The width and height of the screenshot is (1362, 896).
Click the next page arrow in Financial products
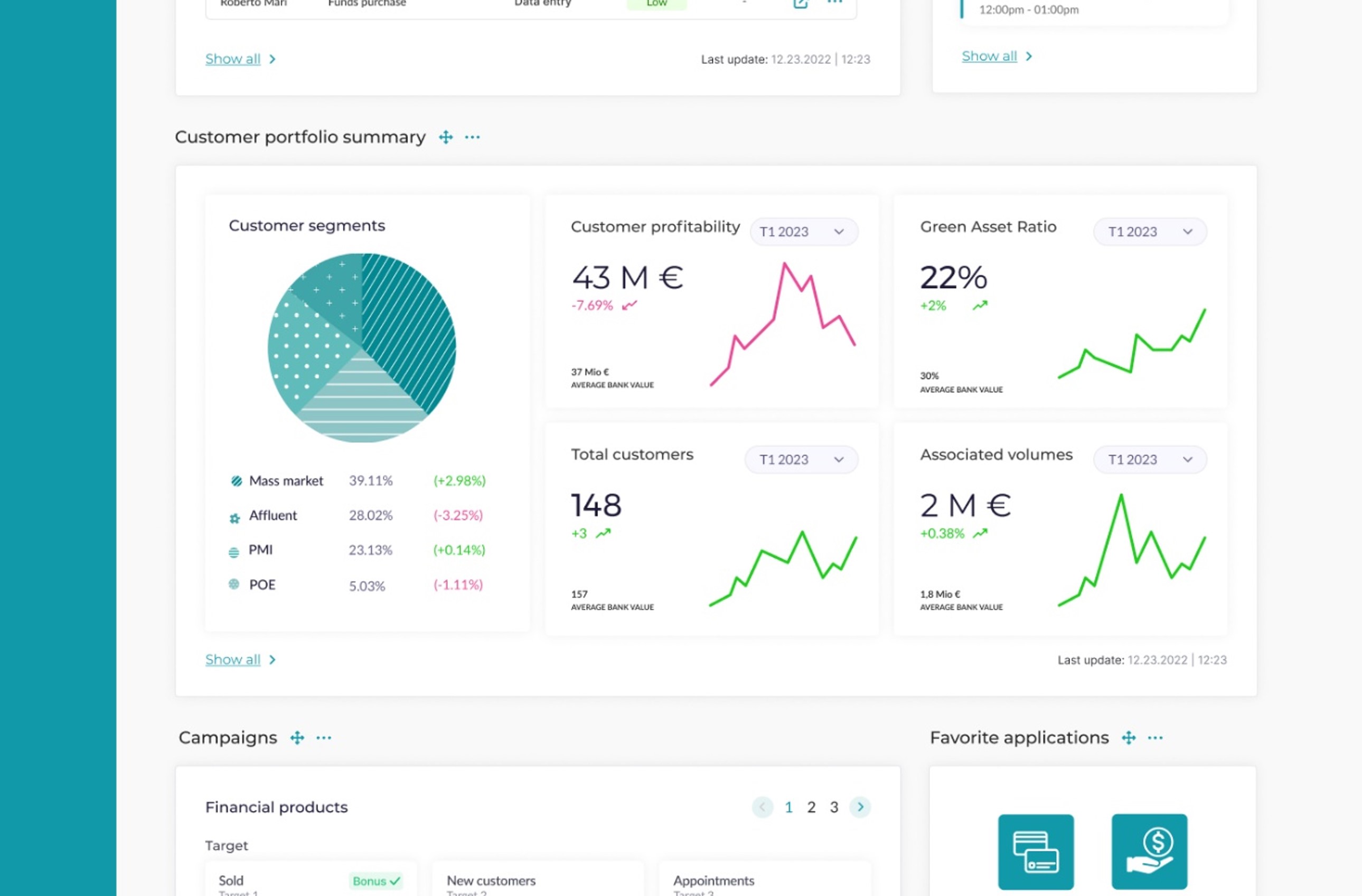(x=860, y=807)
